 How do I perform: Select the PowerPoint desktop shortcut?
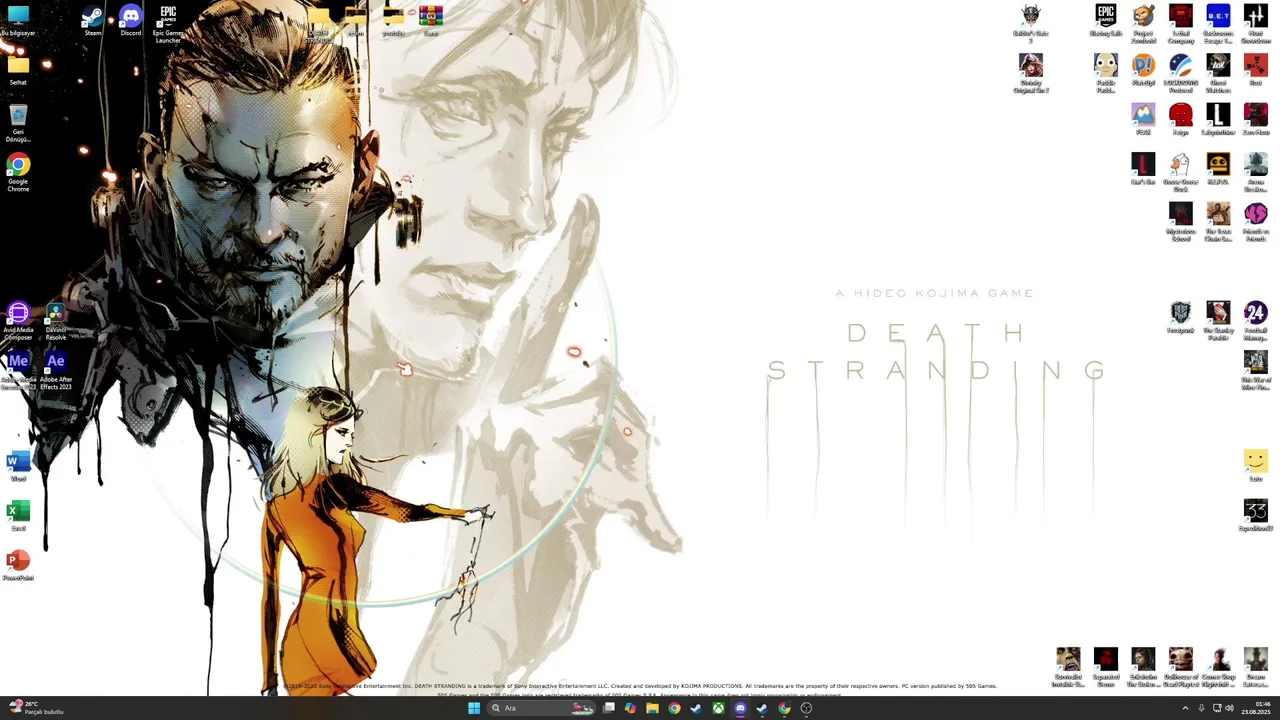[x=18, y=565]
